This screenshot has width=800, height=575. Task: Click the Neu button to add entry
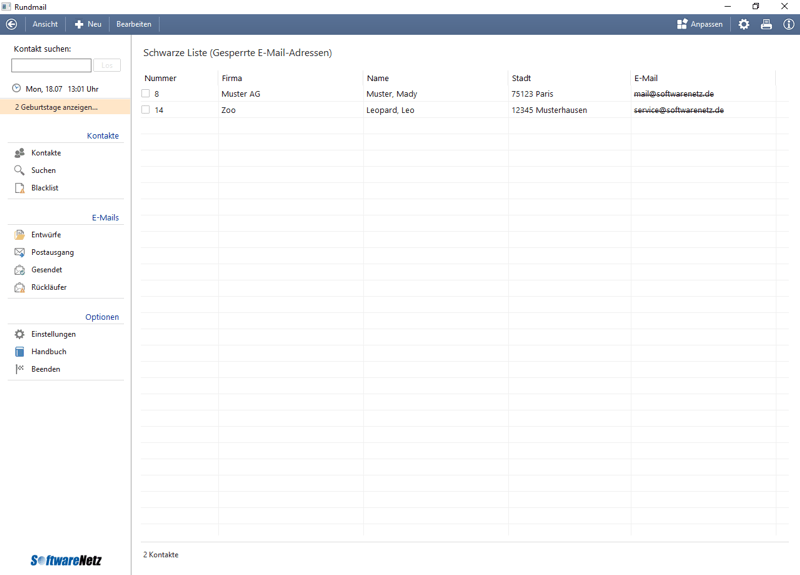88,24
